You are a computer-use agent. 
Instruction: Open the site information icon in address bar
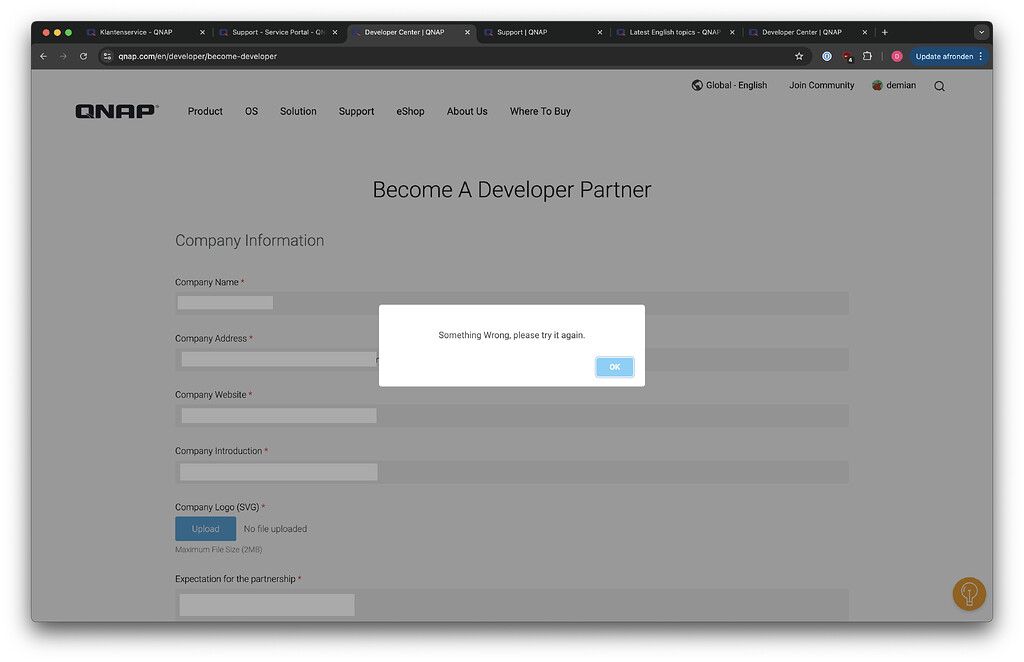108,57
